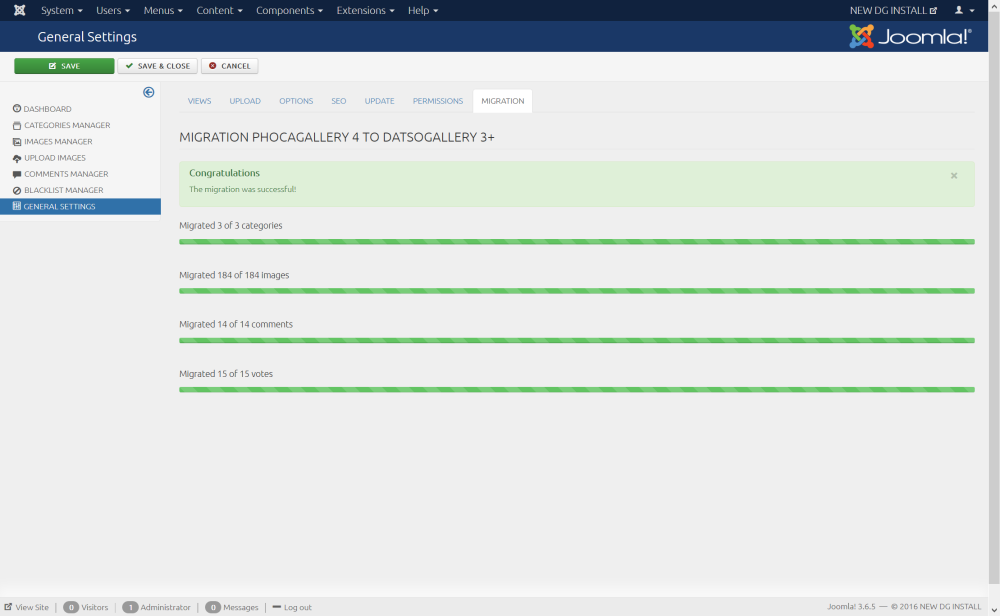The image size is (1000, 616).
Task: Open the Components menu
Action: (x=289, y=10)
